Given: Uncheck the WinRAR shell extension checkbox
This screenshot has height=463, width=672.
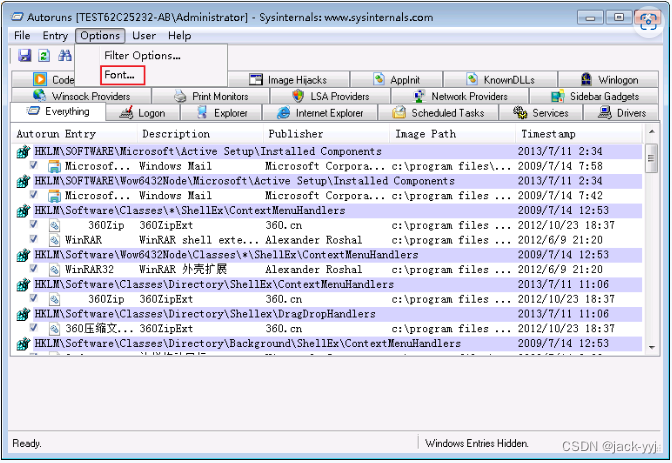Looking at the screenshot, I should click(x=34, y=239).
